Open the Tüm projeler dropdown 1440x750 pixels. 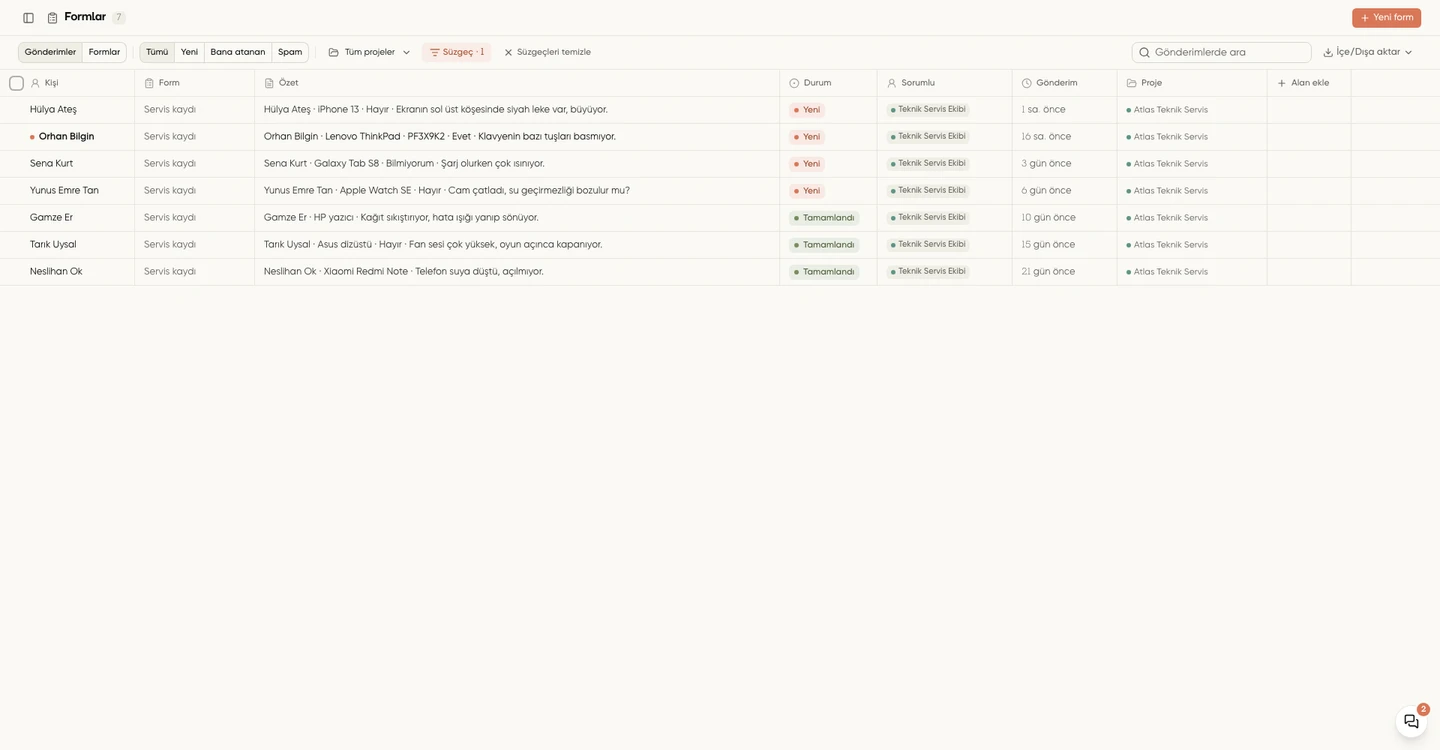coord(369,52)
